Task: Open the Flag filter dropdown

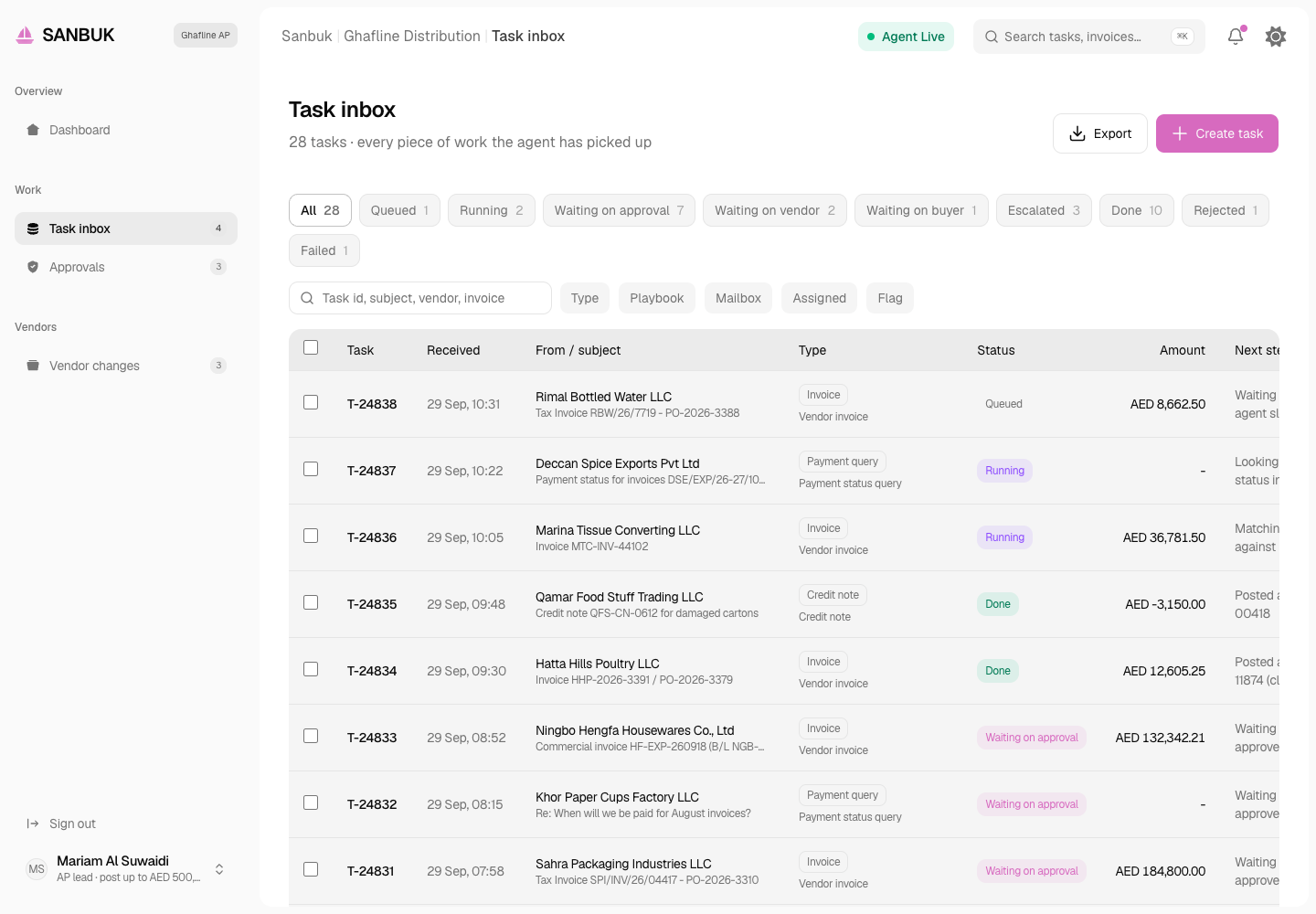Action: 890,298
